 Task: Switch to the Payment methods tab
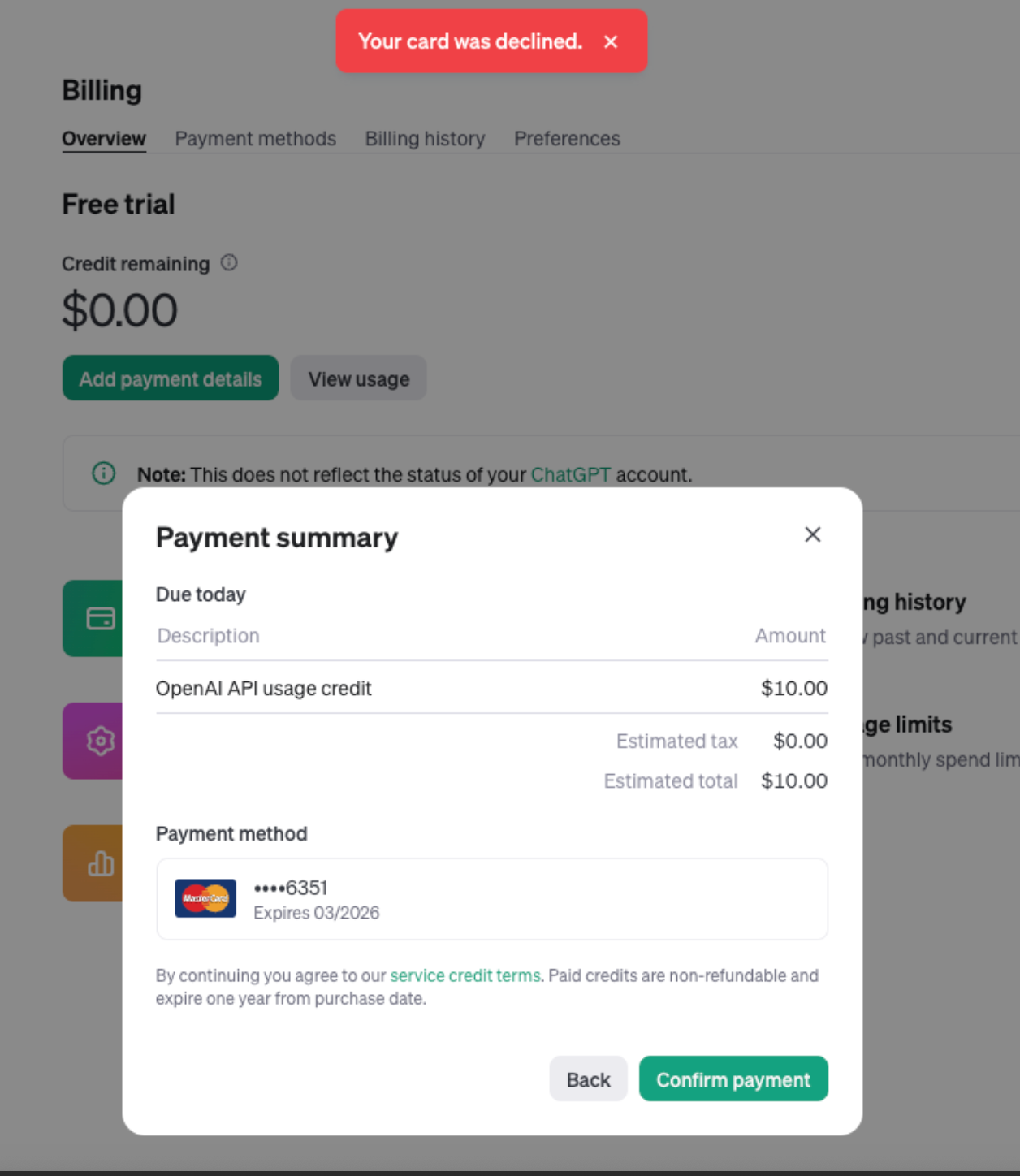click(x=255, y=138)
